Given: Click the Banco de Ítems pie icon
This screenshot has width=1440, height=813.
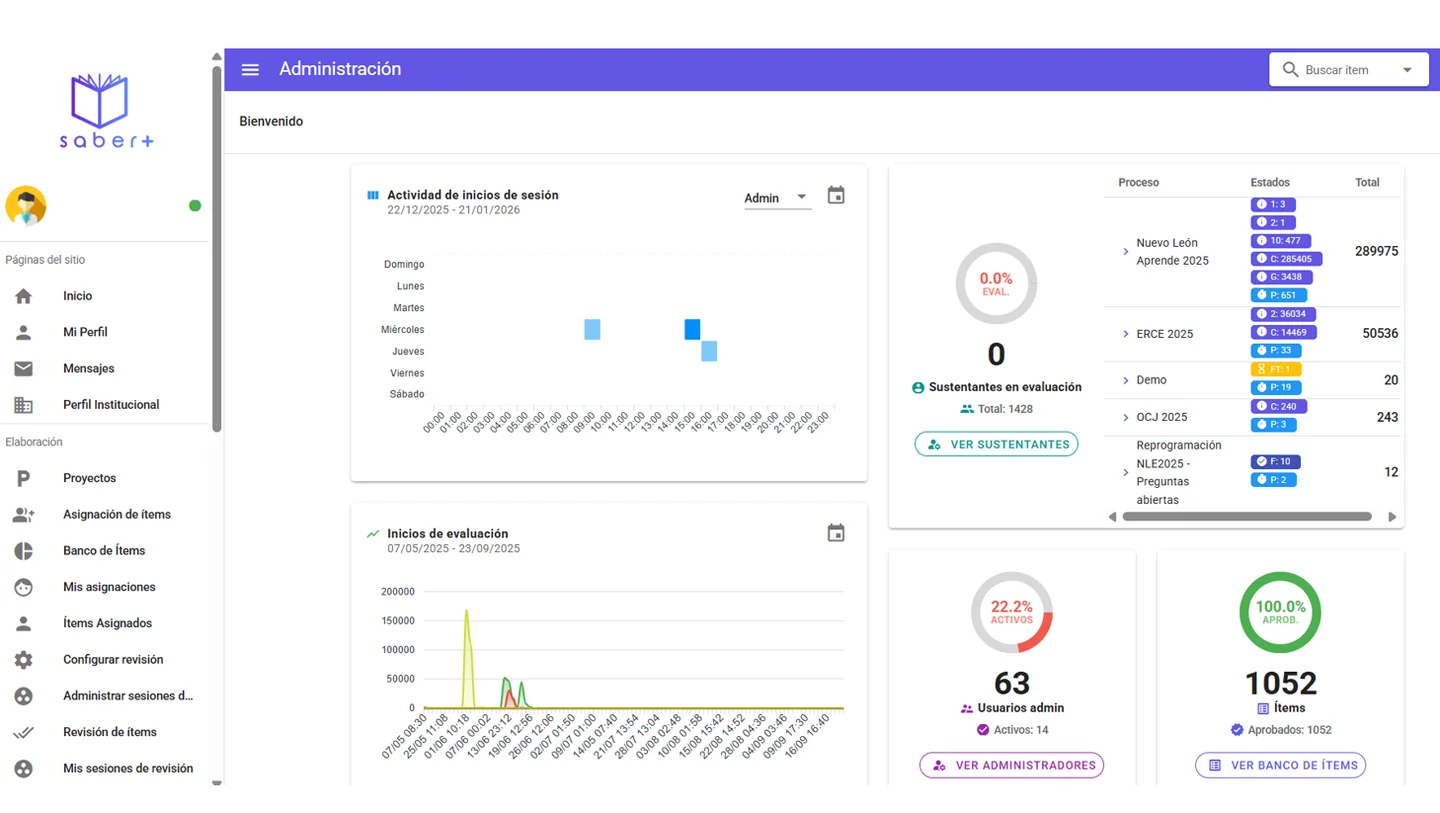Looking at the screenshot, I should tap(23, 551).
